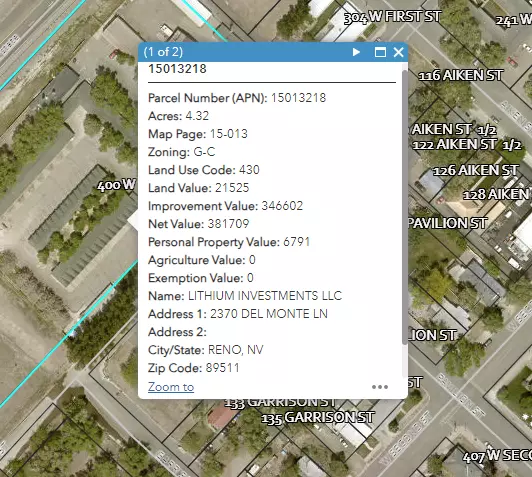Click Parcel Number (APN) value
Image resolution: width=532 pixels, height=477 pixels.
298,98
